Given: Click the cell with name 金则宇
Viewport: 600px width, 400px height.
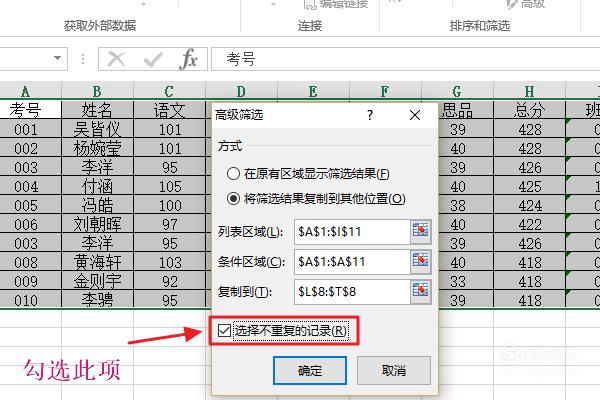Looking at the screenshot, I should tap(97, 281).
